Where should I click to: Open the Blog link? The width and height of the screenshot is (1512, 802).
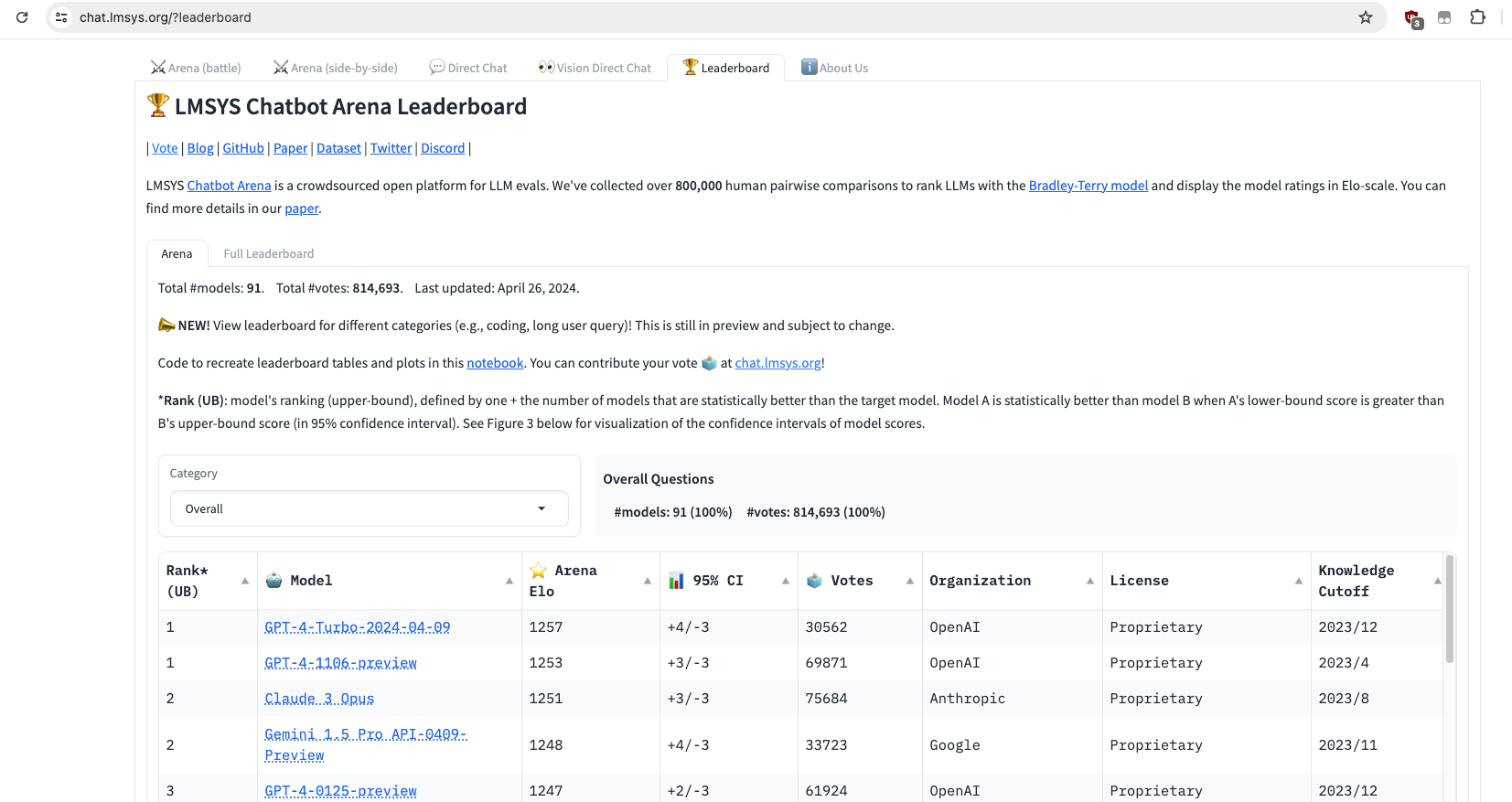(x=200, y=148)
